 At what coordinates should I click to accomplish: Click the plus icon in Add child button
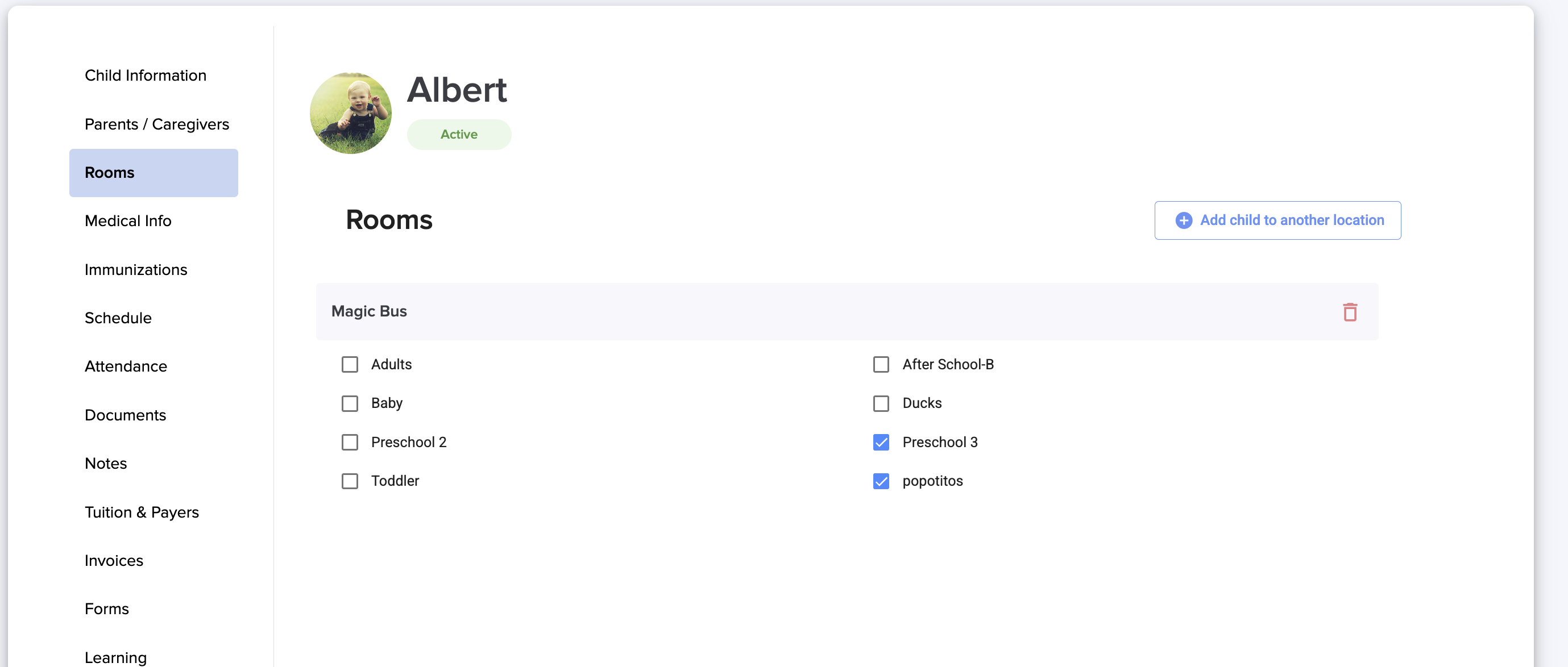tap(1183, 220)
